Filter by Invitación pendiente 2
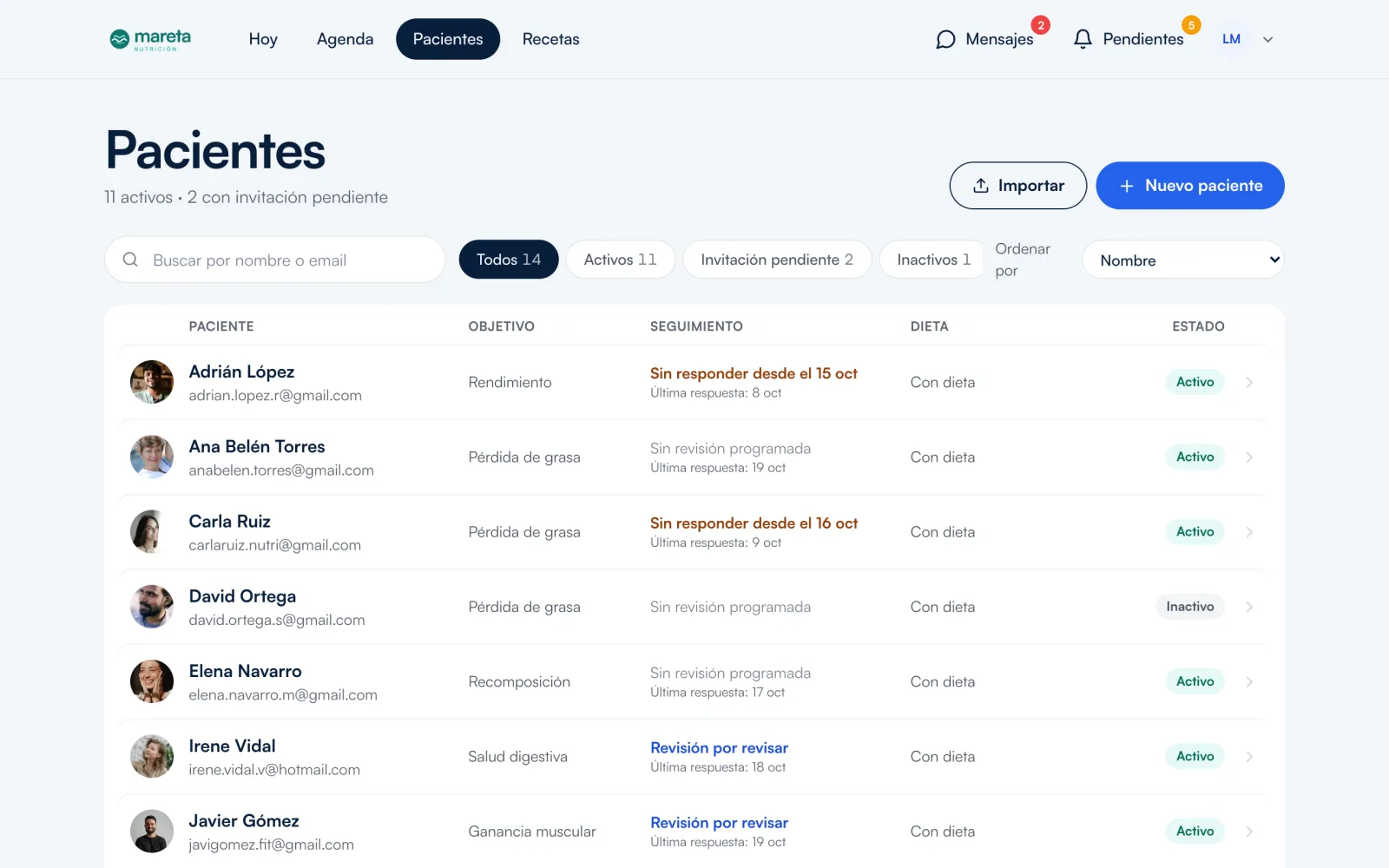1389x868 pixels. 777,260
